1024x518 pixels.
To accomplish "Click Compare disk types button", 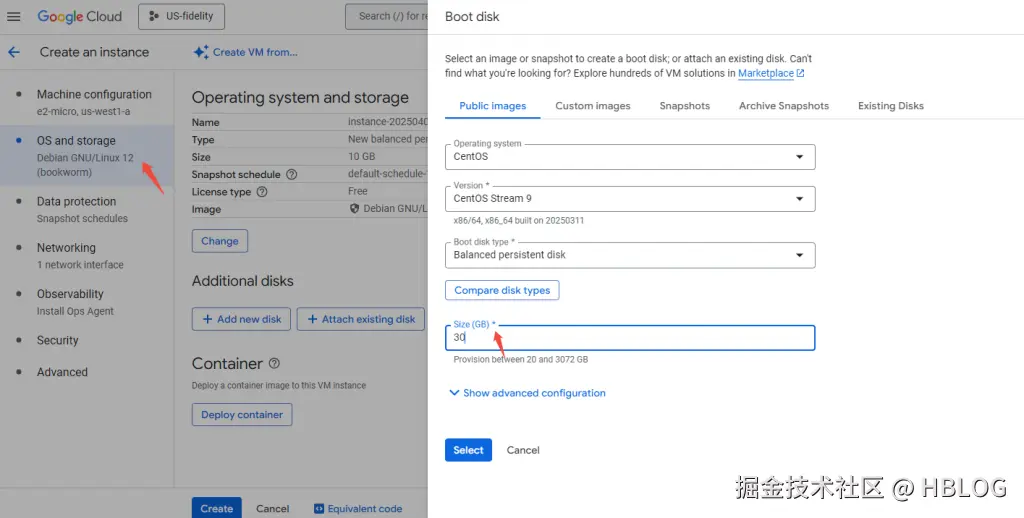I will tap(502, 290).
